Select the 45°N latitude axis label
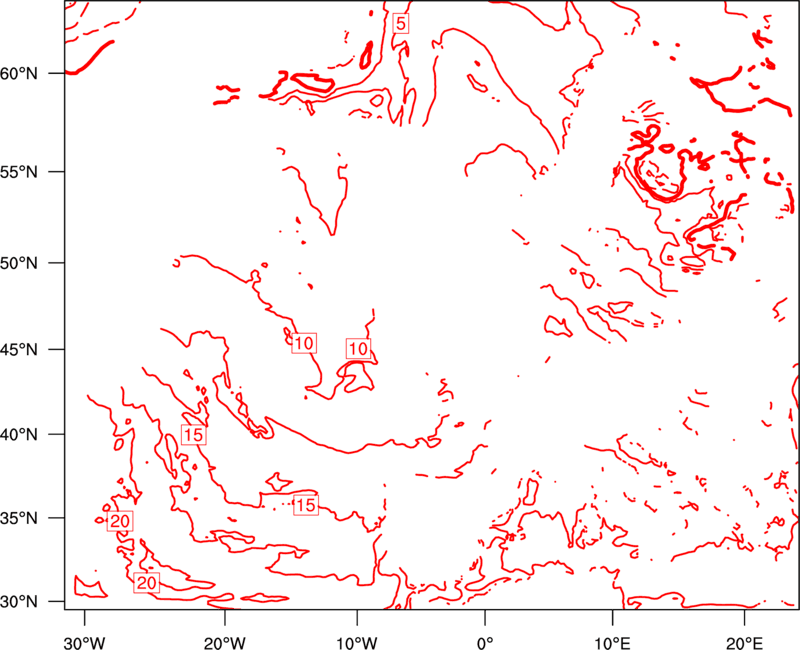 (19, 349)
